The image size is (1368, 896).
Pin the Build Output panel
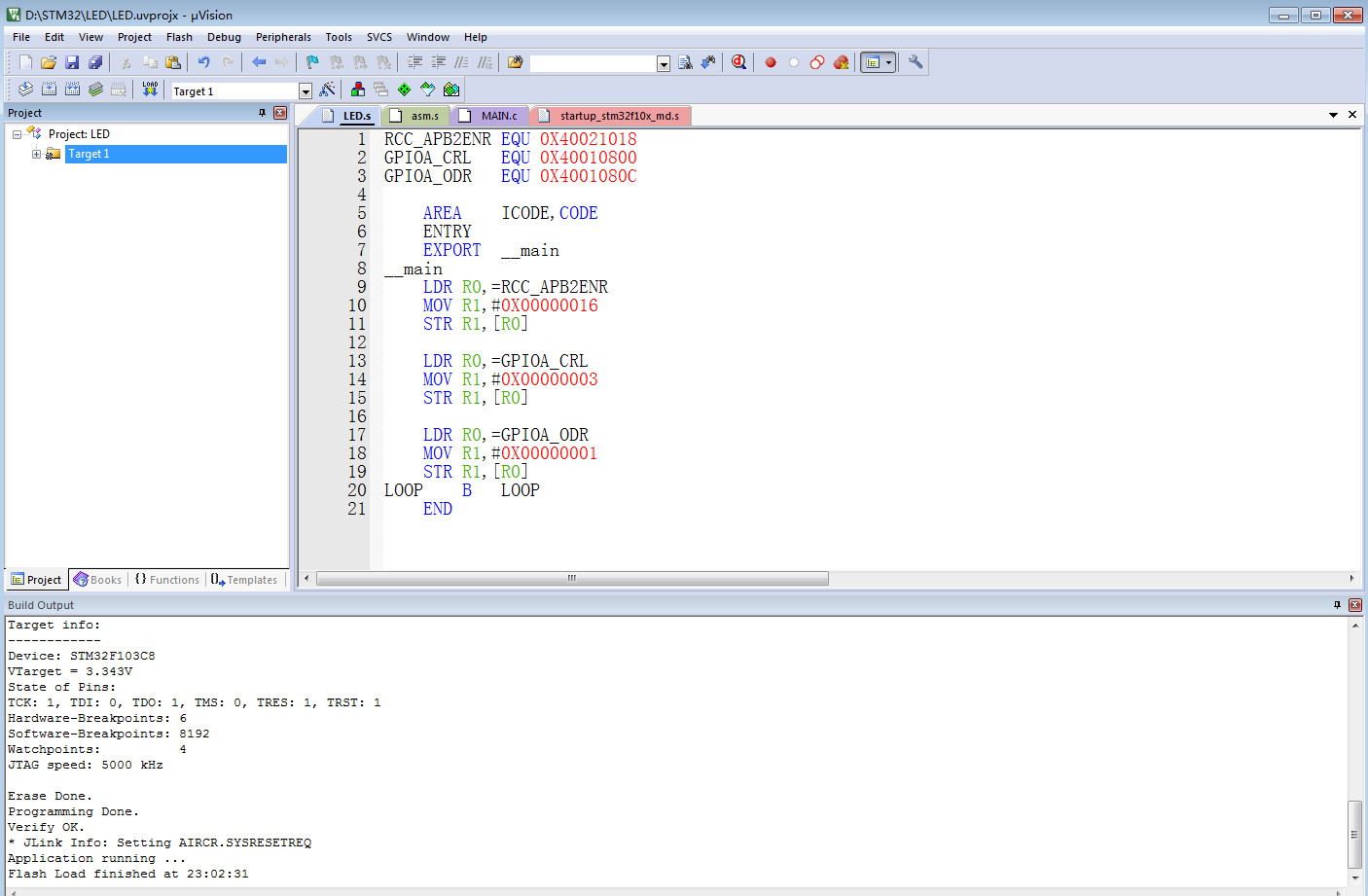click(x=1337, y=605)
